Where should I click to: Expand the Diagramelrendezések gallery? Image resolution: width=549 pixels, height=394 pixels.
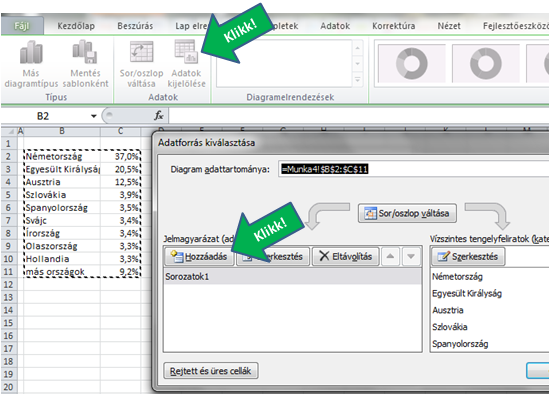[x=357, y=80]
